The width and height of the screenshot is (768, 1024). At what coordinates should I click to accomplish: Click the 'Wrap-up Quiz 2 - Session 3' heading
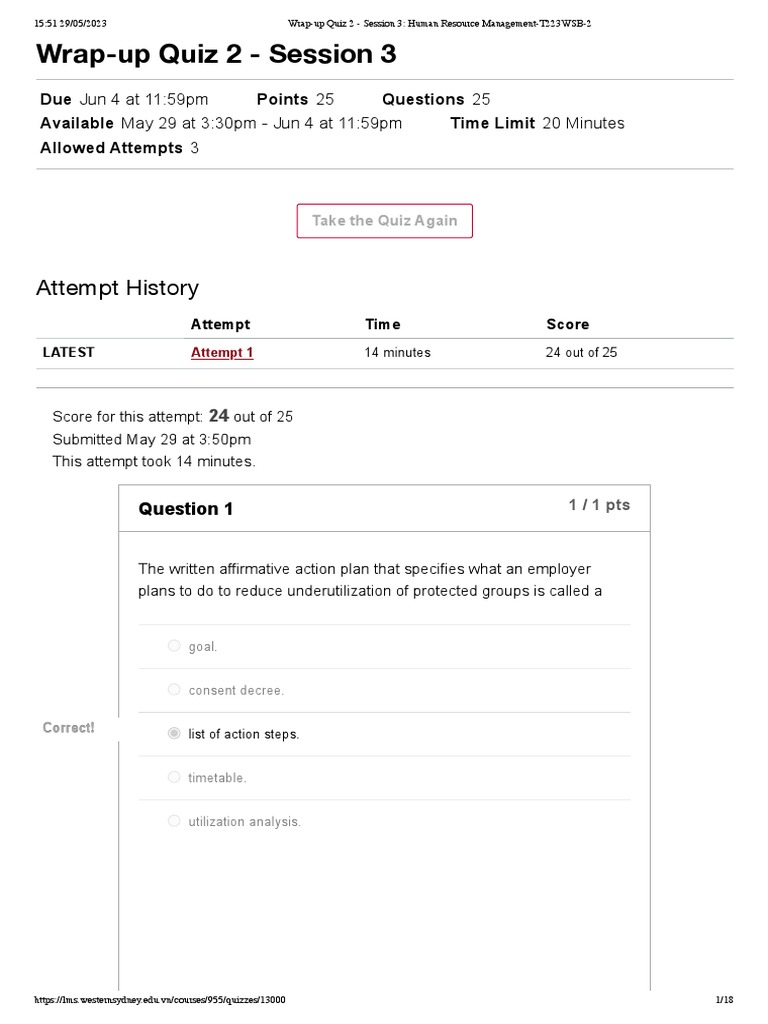[x=216, y=55]
